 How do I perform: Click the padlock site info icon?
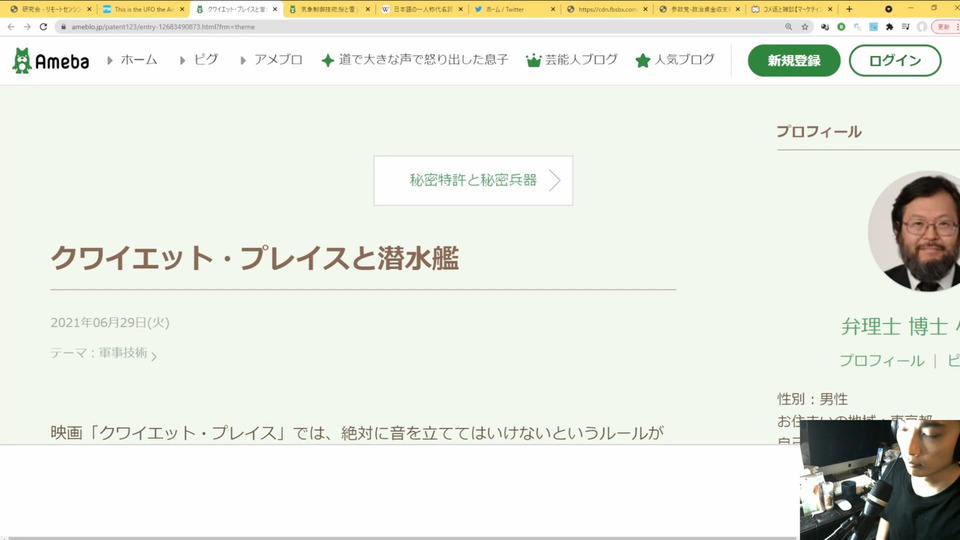[x=63, y=27]
